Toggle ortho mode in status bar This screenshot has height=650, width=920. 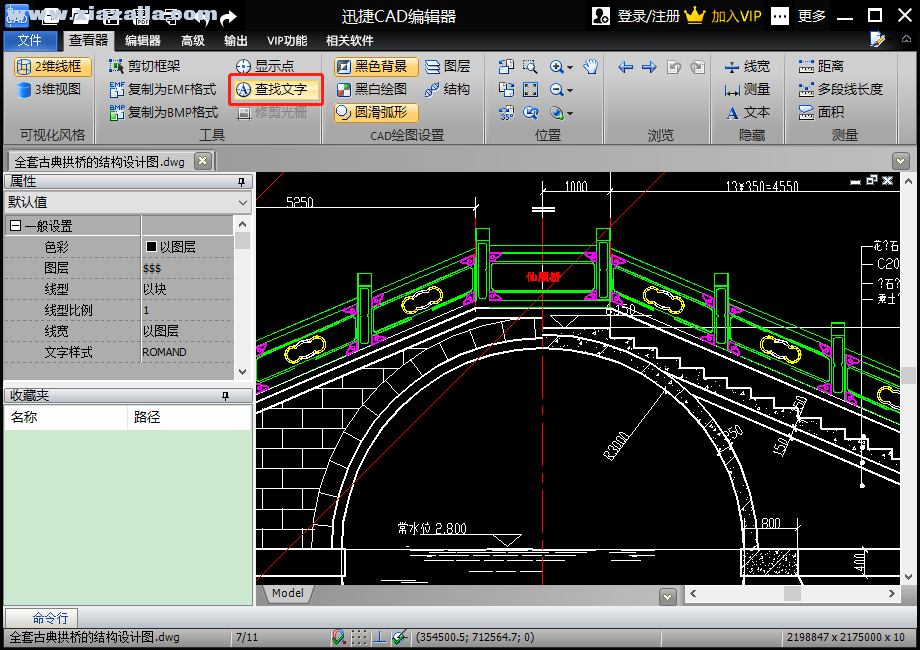(380, 637)
